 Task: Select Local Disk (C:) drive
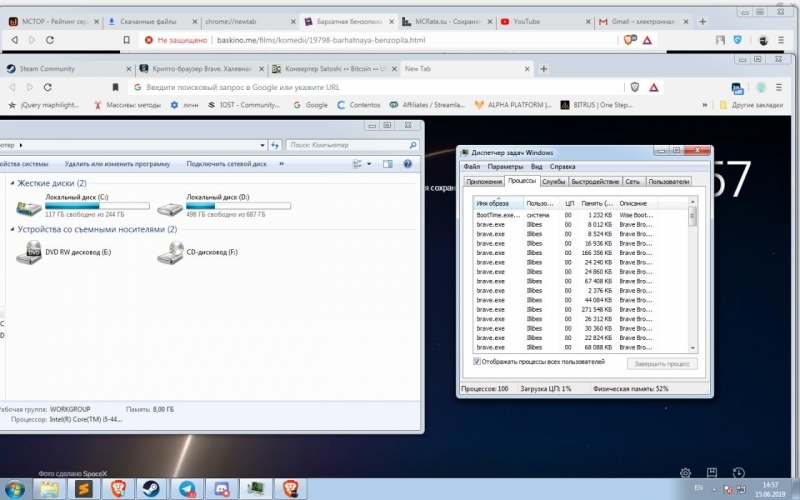click(83, 206)
